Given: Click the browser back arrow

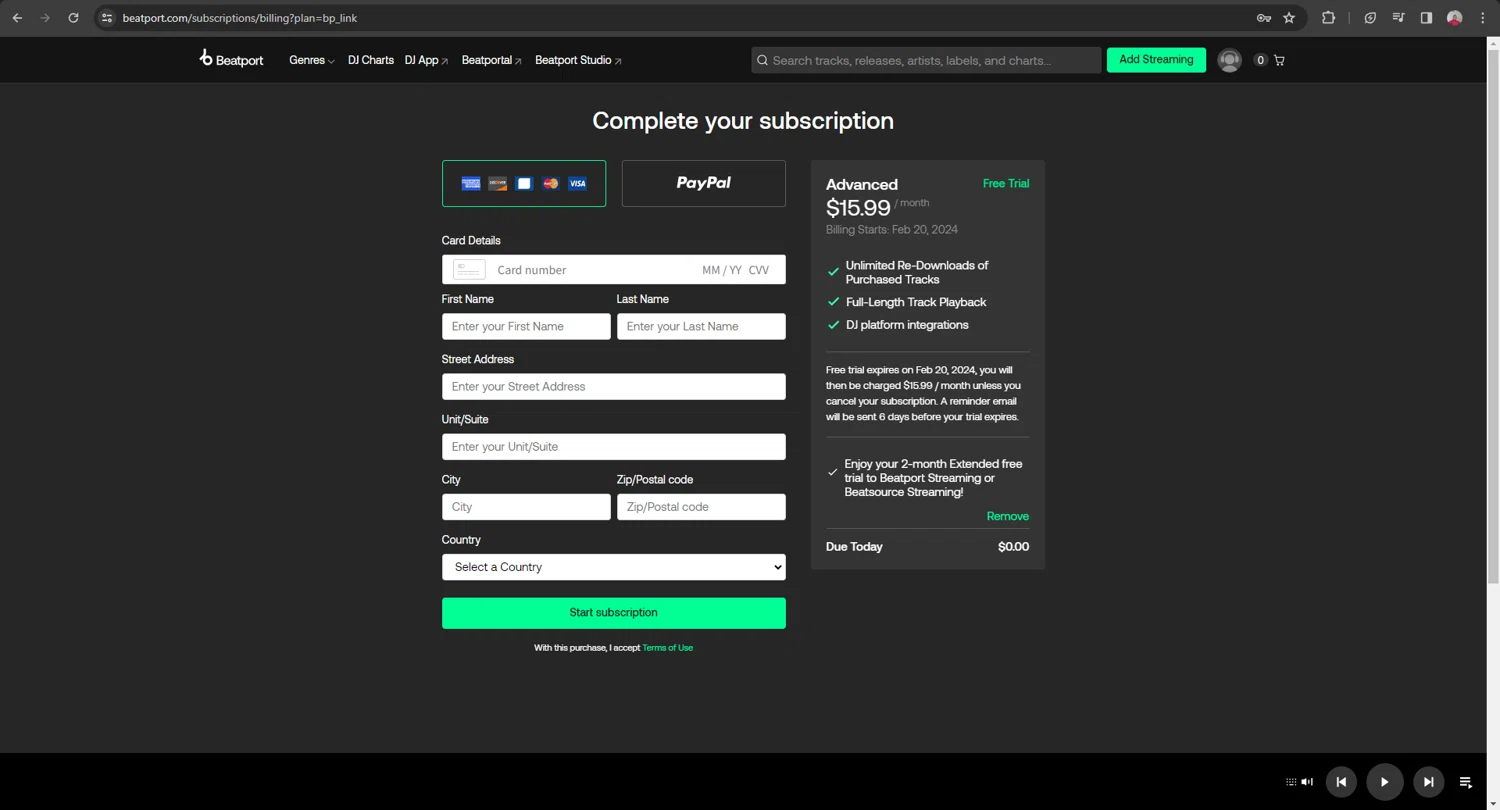Looking at the screenshot, I should pyautogui.click(x=17, y=18).
